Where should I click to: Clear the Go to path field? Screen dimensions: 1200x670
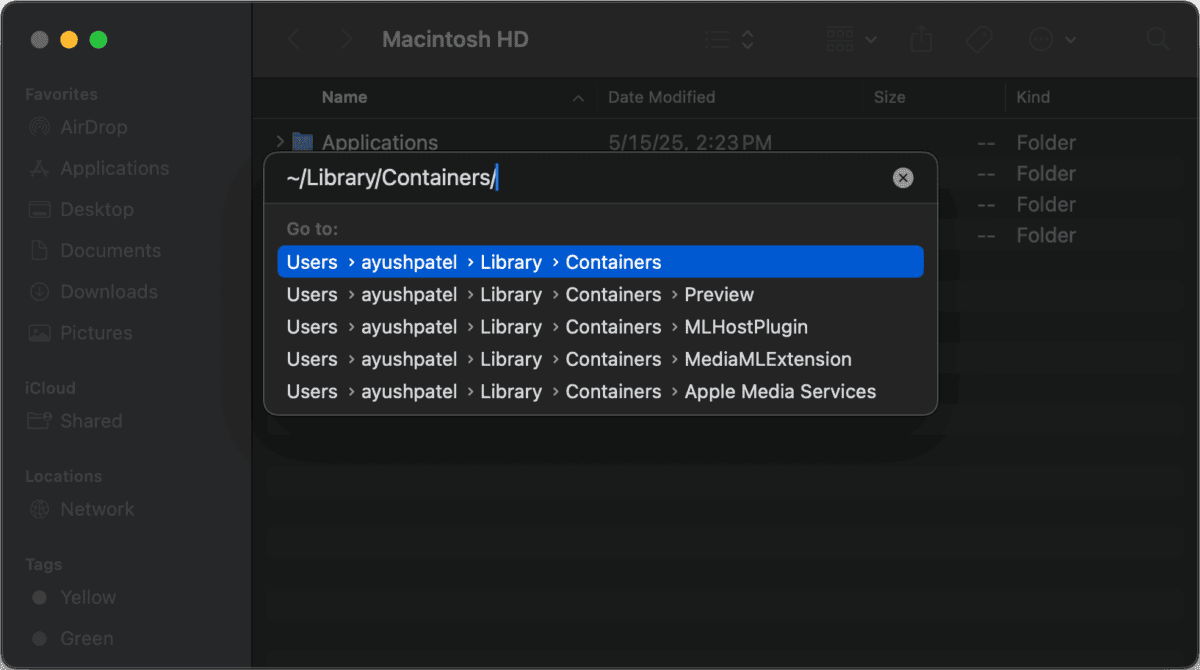point(903,178)
